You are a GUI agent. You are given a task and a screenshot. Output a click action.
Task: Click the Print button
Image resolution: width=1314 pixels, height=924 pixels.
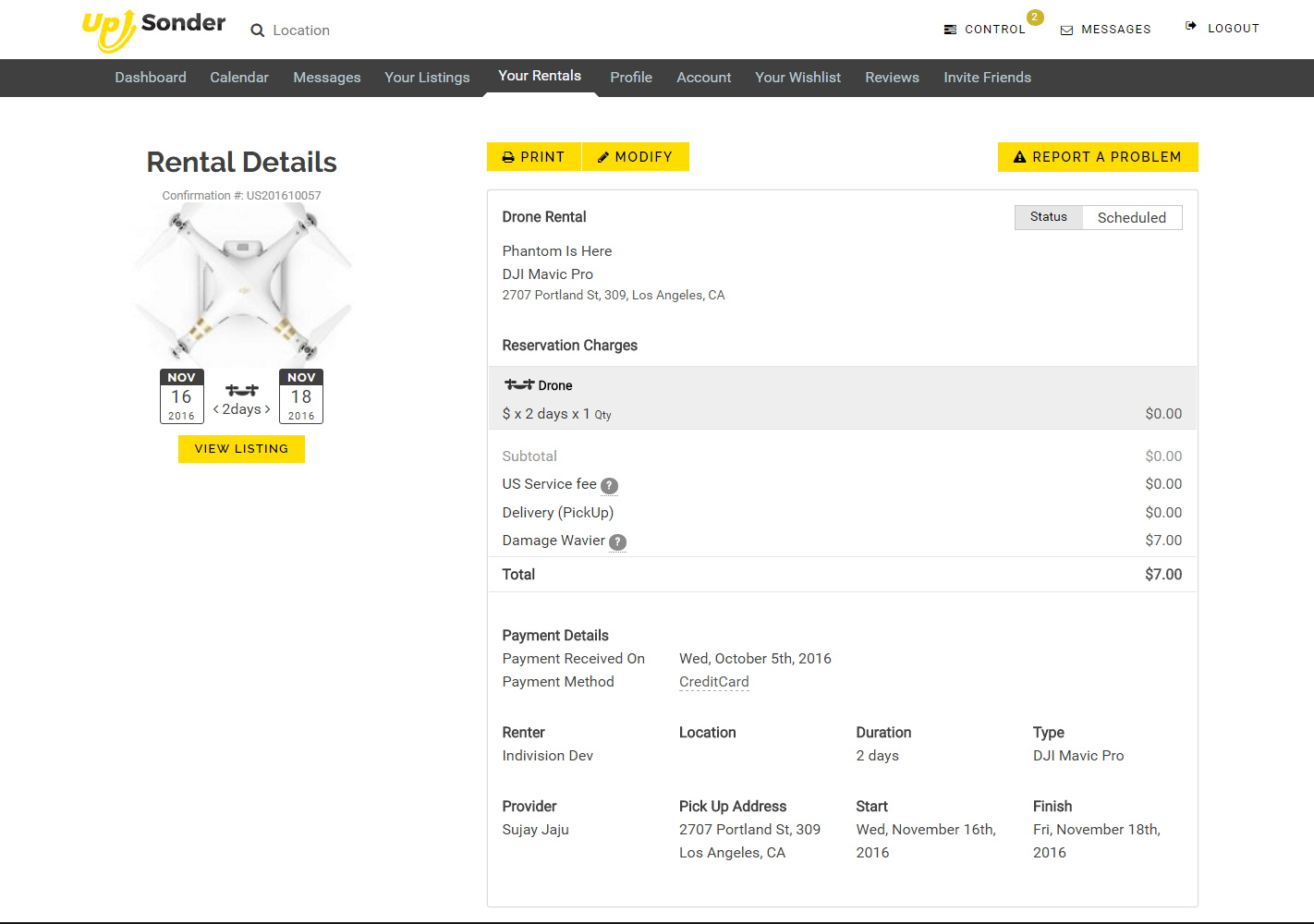534,157
